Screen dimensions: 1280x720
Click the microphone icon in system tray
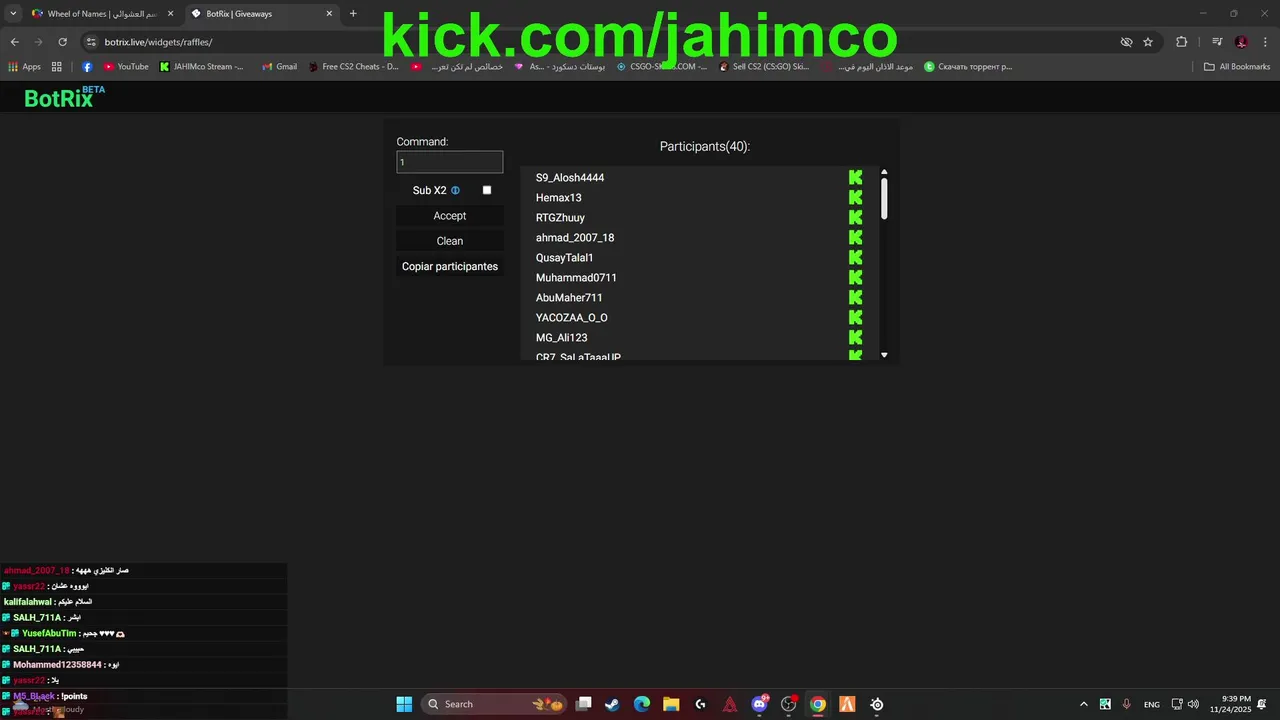[1127, 704]
